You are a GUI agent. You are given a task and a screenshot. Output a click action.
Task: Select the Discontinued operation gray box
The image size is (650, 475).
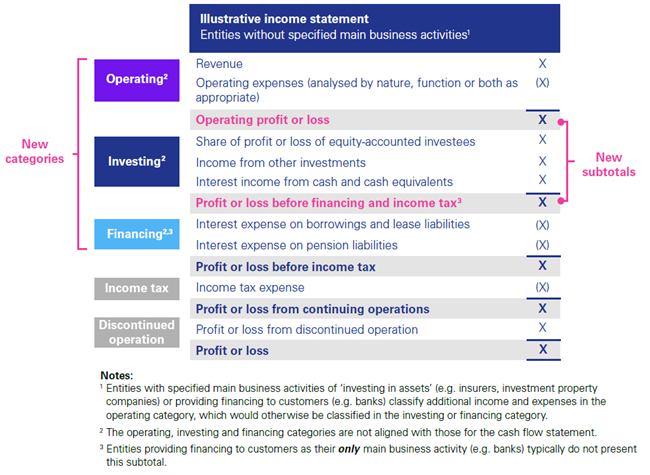135,332
